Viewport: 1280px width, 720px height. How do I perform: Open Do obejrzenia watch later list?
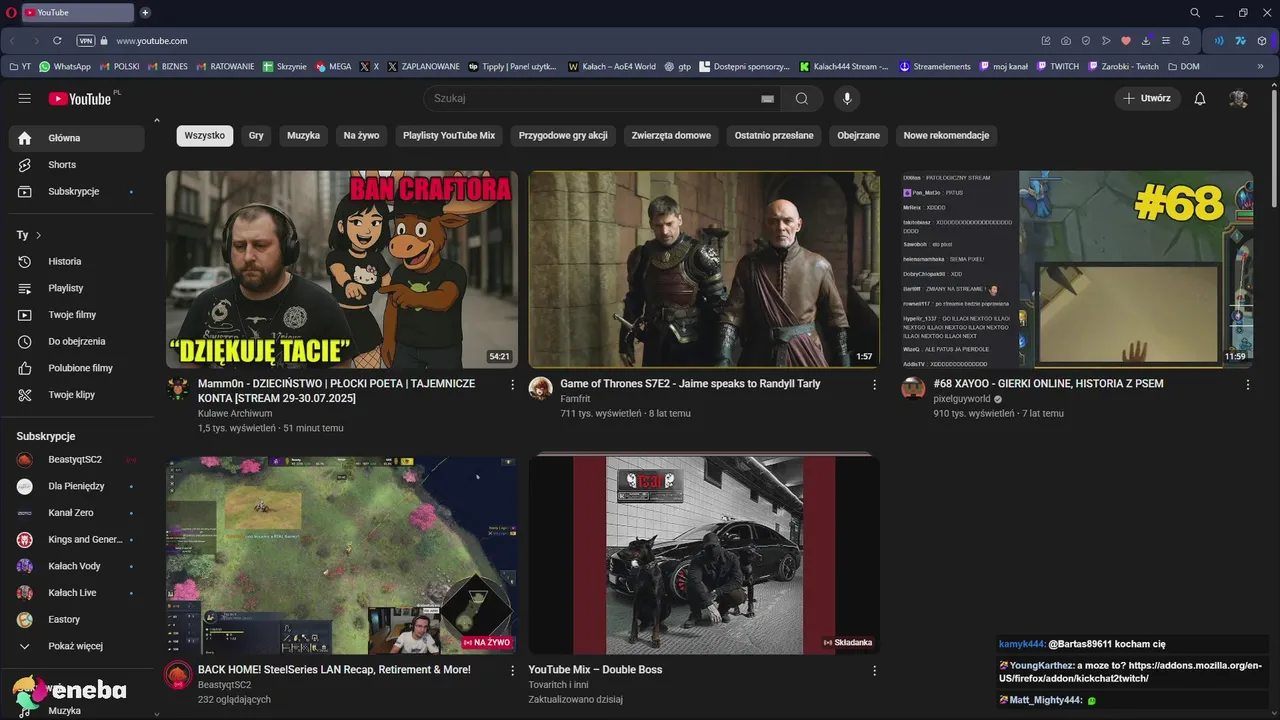pyautogui.click(x=76, y=341)
